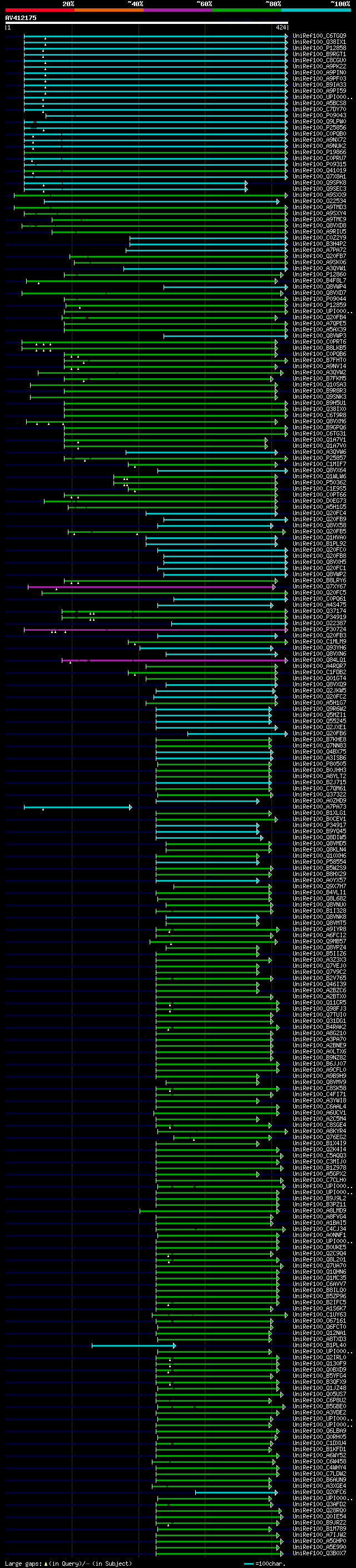Select hit label UniRef100_Q3AFD2
Viewport: 356px width, 1568px height.
tap(319, 1504)
